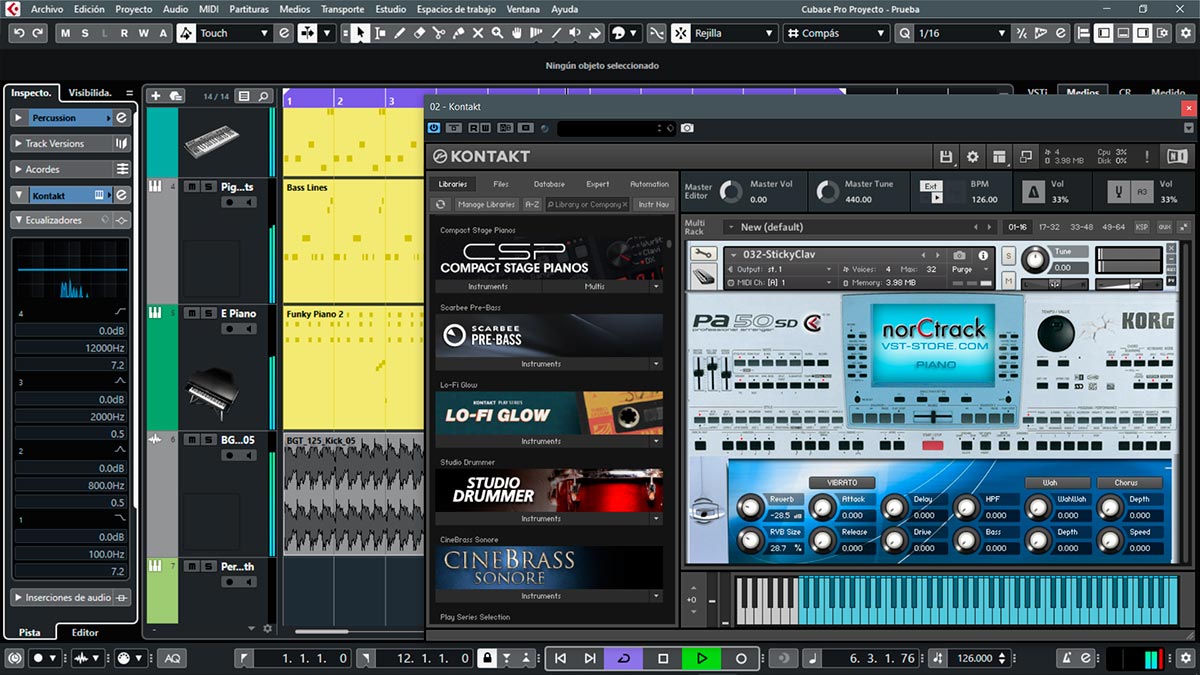Toggle the purple Cycle loop button
The width and height of the screenshot is (1200, 675).
pos(625,658)
